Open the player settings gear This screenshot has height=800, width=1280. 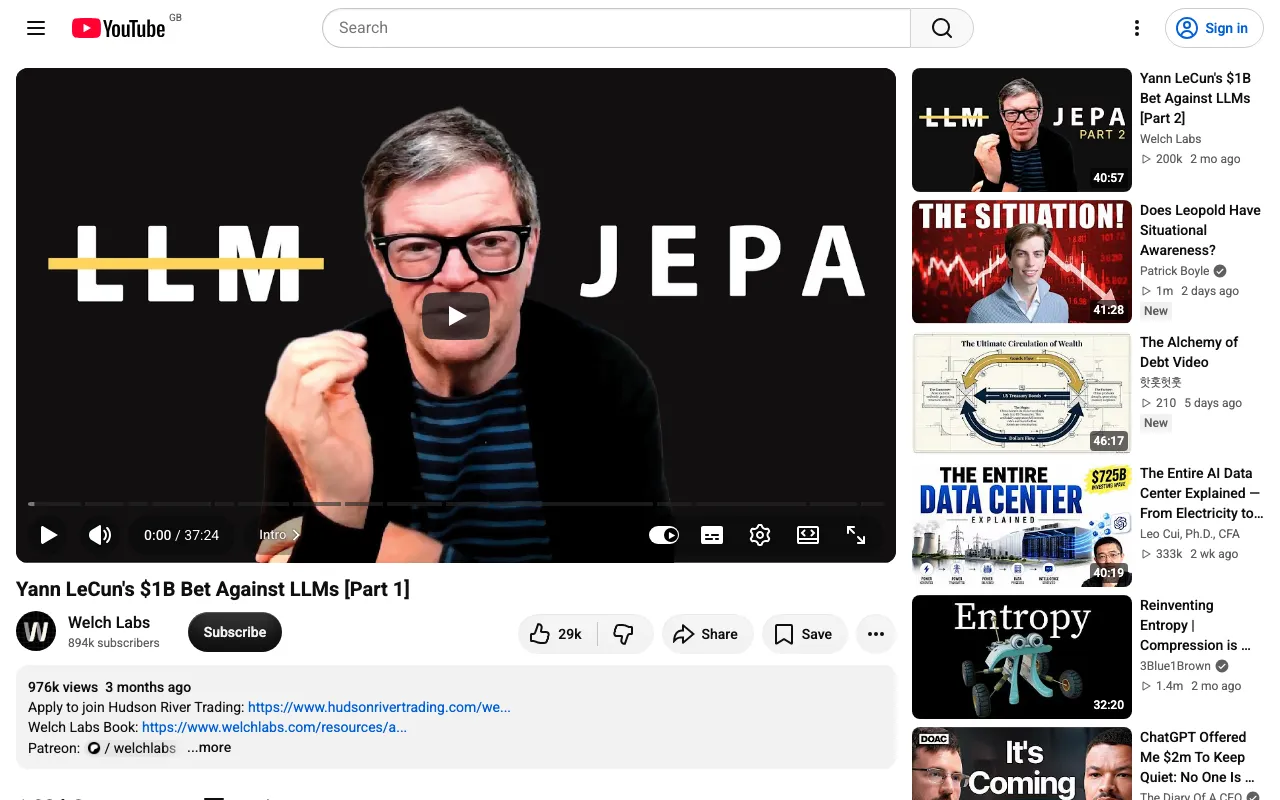(x=760, y=535)
